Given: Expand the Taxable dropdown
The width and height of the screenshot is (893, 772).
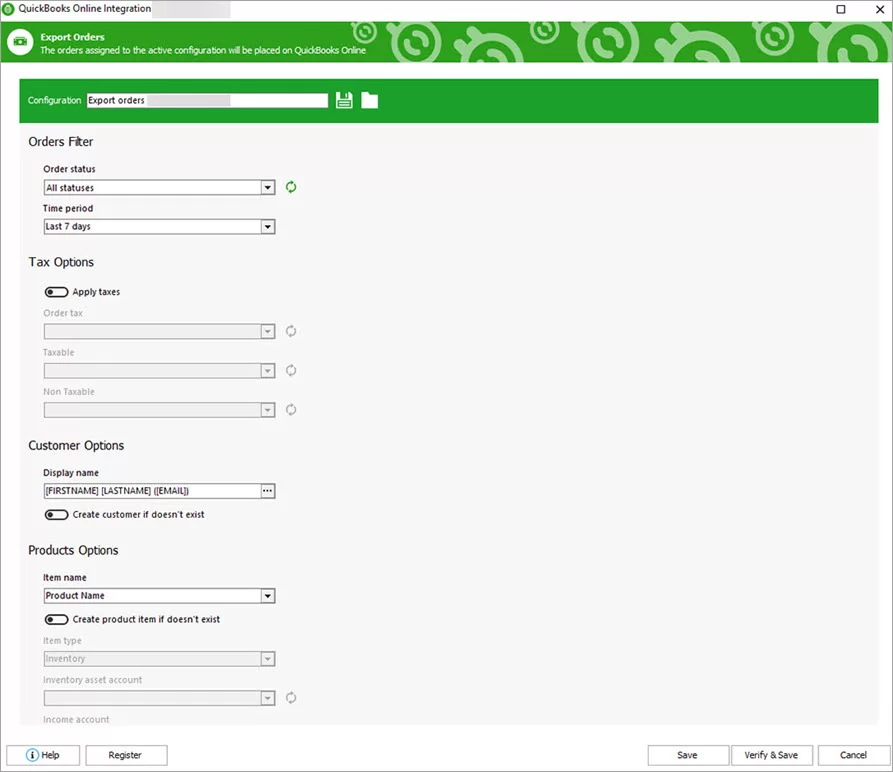Looking at the screenshot, I should pos(268,371).
